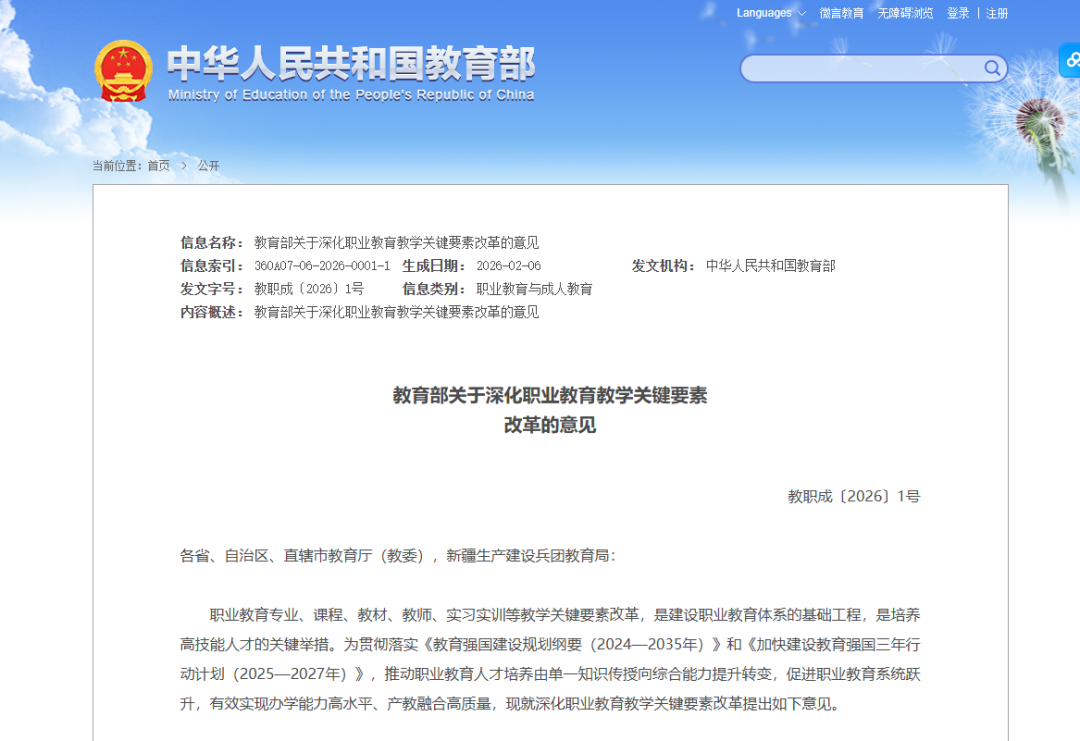Click the 内容概述 summary text
The height and width of the screenshot is (741, 1080).
coord(396,312)
